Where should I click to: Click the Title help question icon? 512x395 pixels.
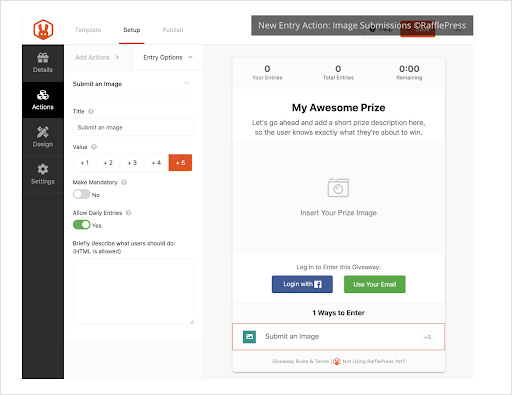point(91,111)
